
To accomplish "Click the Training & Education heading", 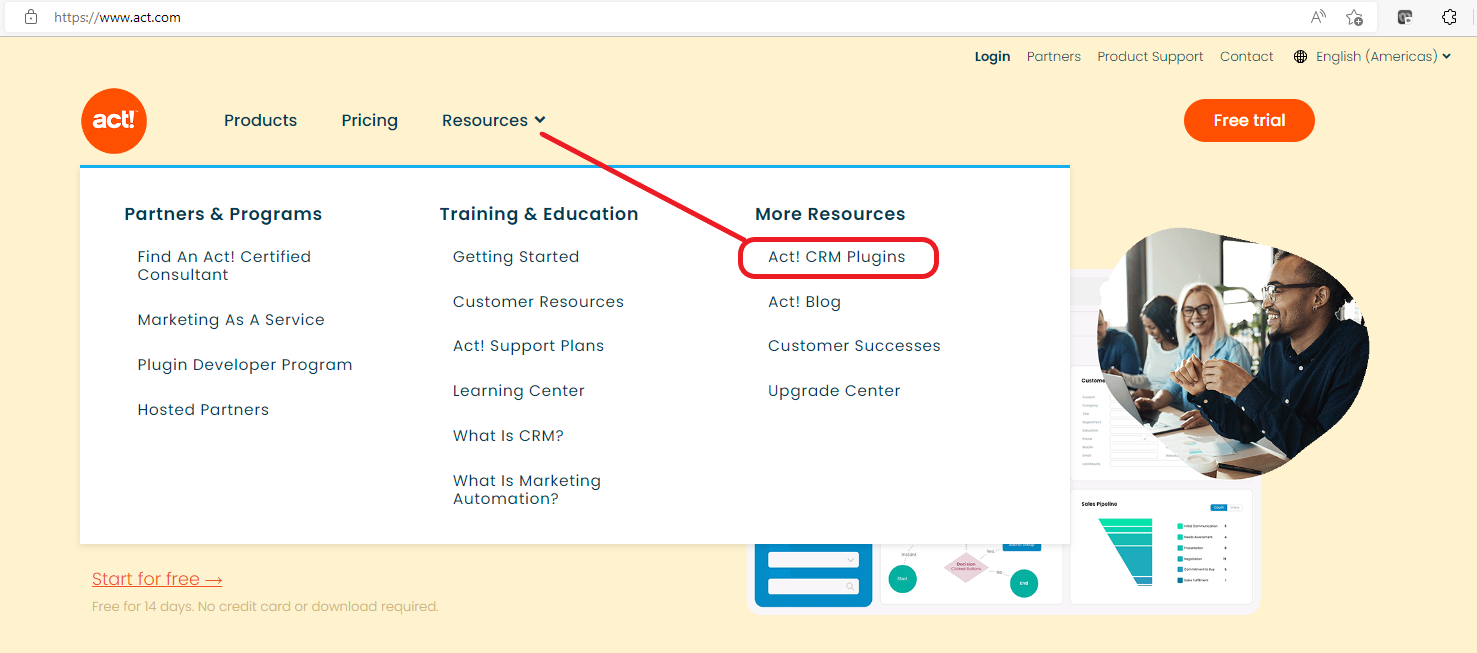I will pyautogui.click(x=539, y=214).
